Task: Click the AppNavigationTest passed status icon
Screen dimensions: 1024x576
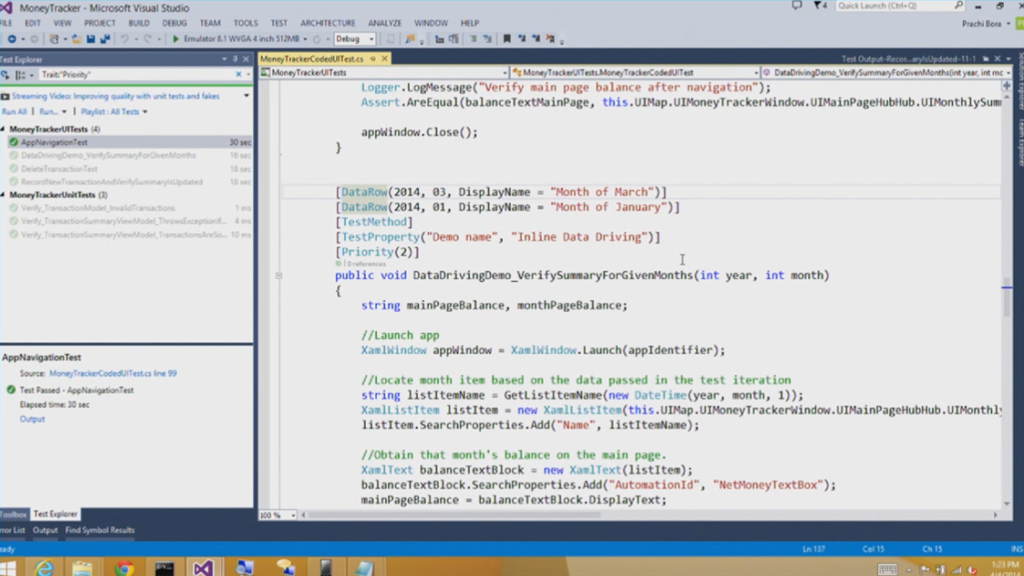Action: (x=14, y=142)
